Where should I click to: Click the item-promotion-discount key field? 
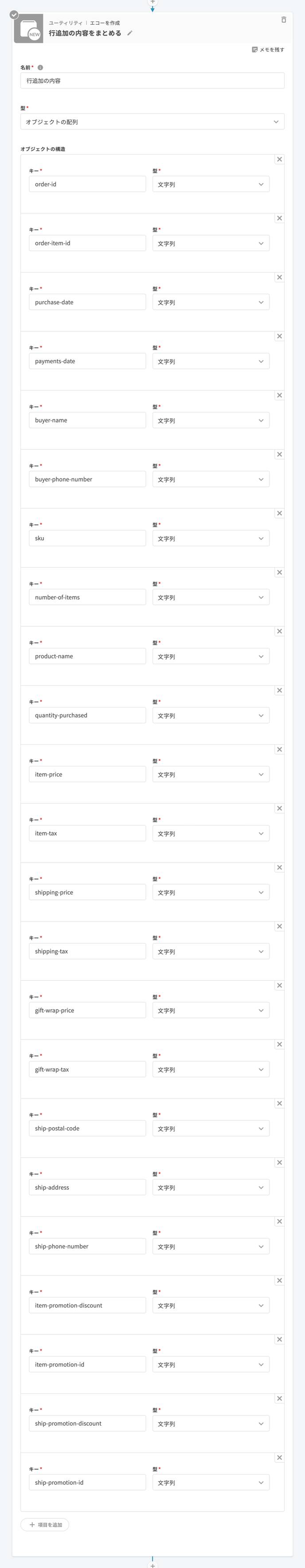[x=87, y=1306]
